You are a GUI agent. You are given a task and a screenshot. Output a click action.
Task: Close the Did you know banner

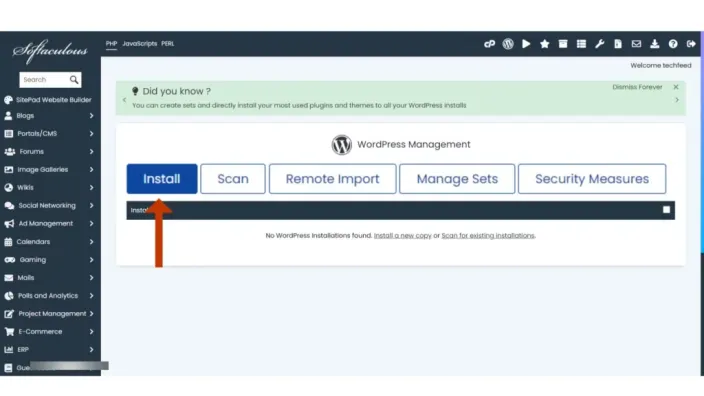[x=676, y=87]
